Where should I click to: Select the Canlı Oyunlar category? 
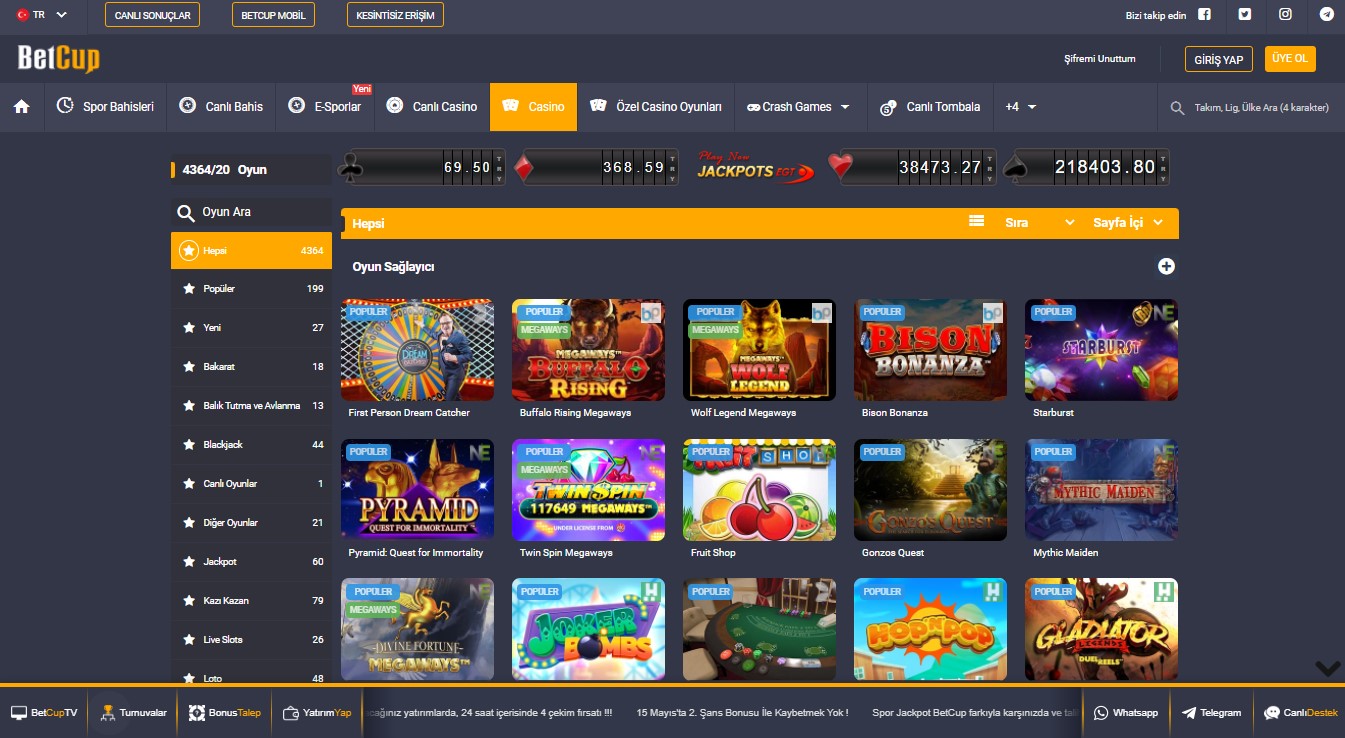pyautogui.click(x=251, y=484)
